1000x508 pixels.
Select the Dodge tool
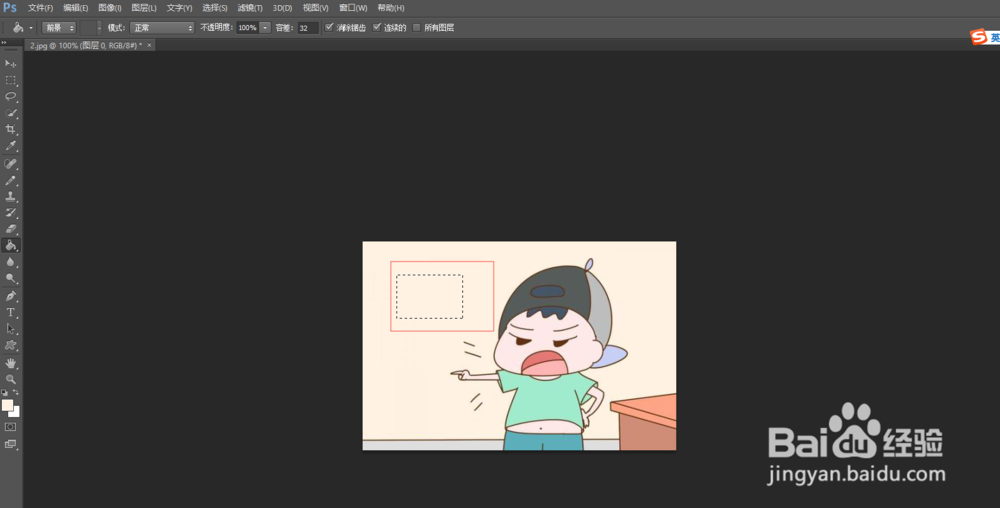point(11,279)
